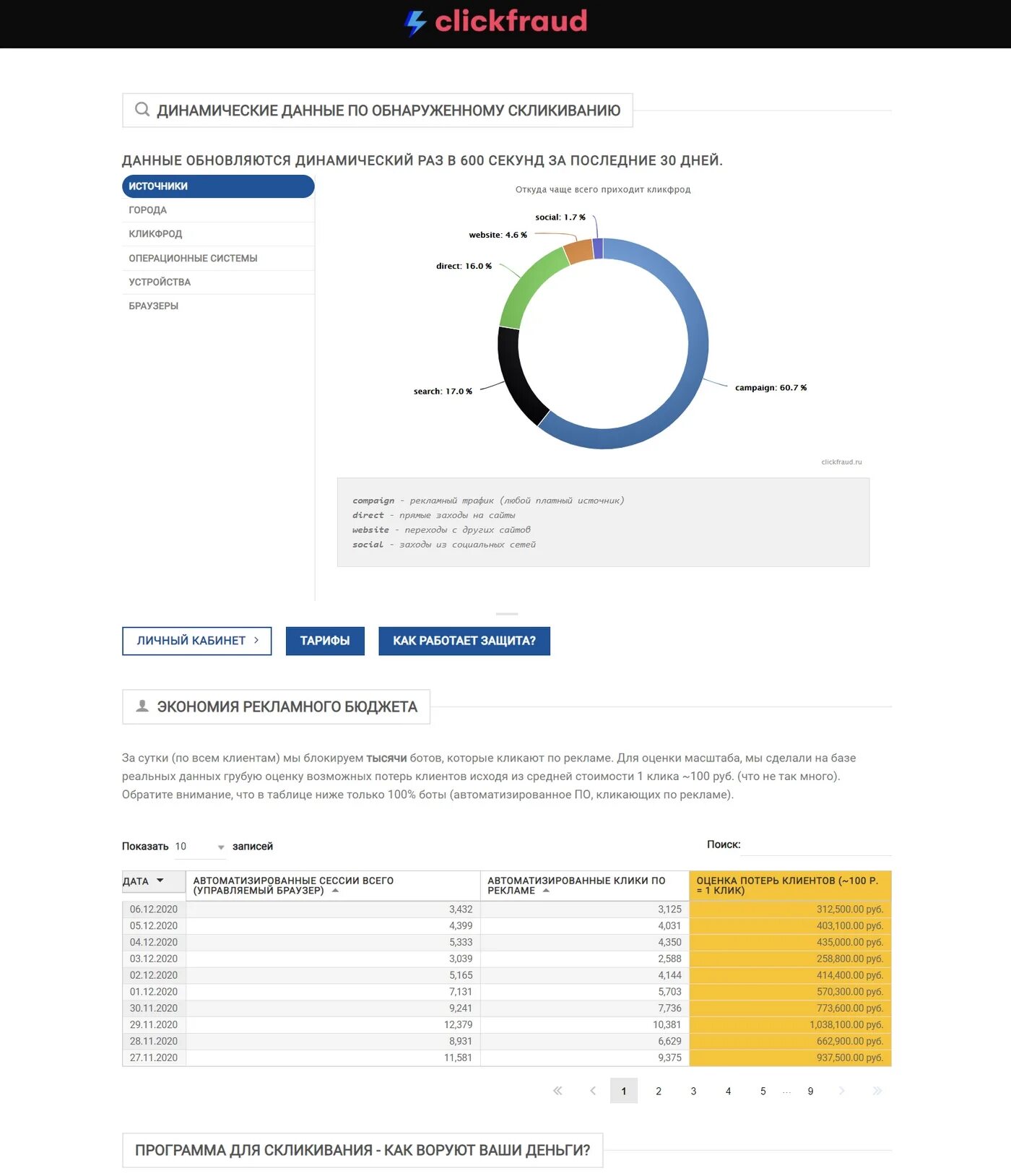
Task: Click the blue campaign segment of the donut chart
Action: 698,343
